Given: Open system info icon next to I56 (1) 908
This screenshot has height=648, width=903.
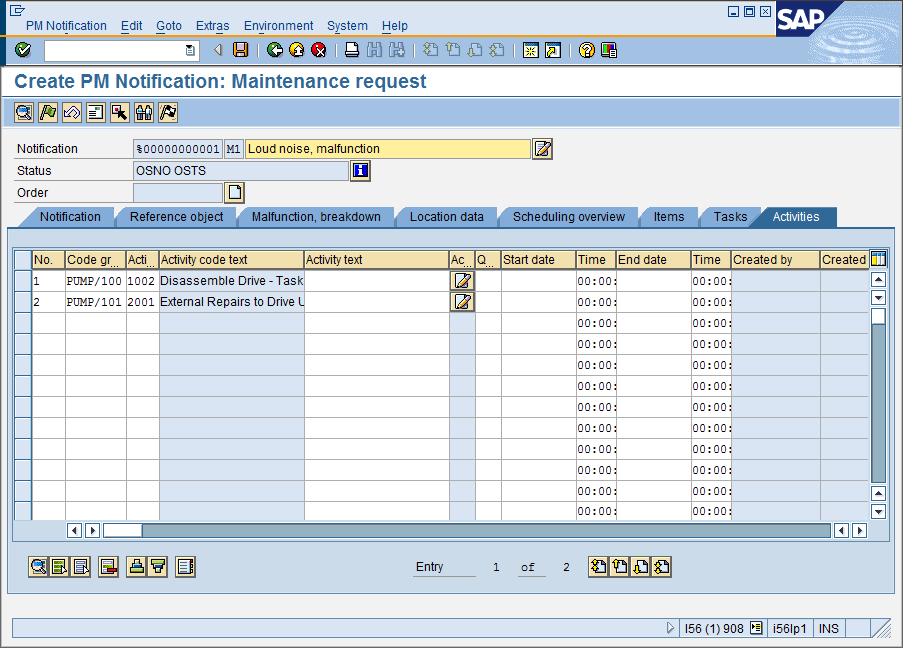Looking at the screenshot, I should click(x=756, y=628).
